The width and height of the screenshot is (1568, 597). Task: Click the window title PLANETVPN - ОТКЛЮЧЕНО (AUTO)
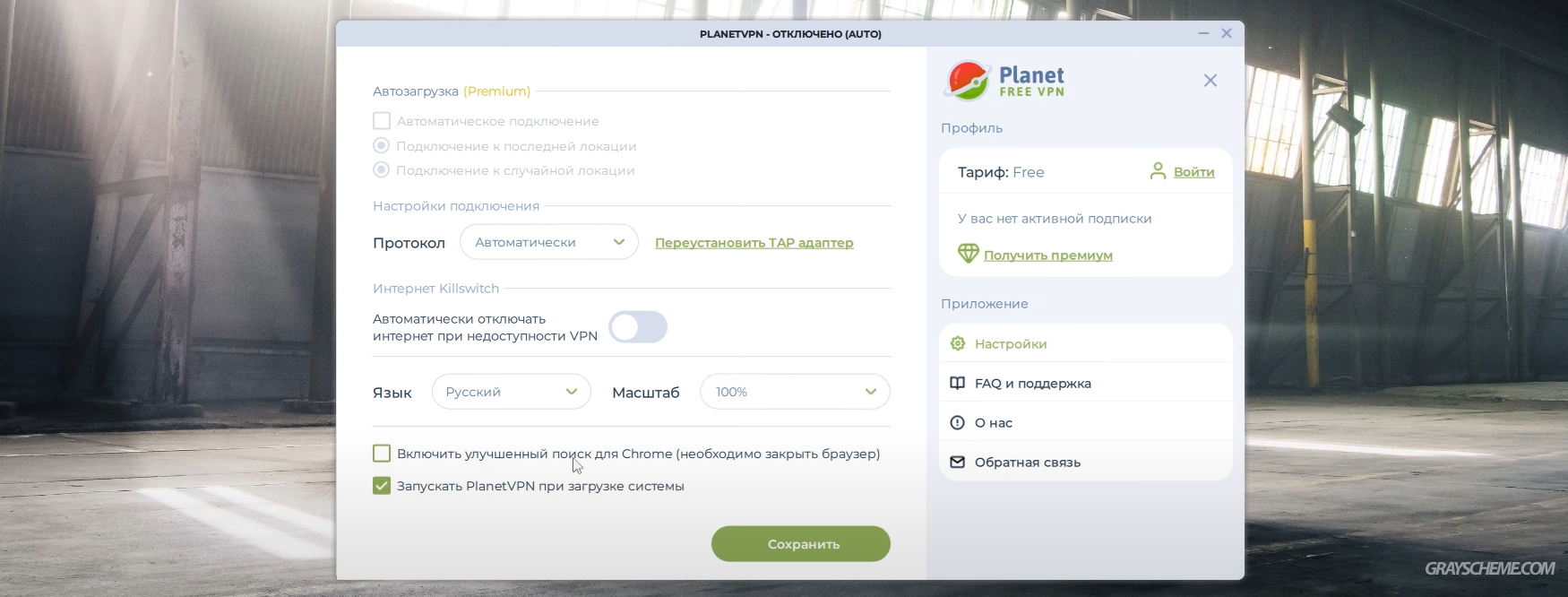790,34
